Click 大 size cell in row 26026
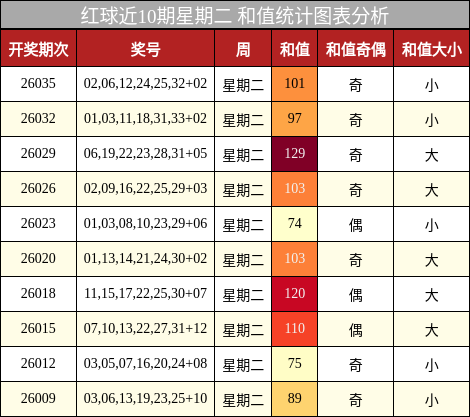The width and height of the screenshot is (470, 417). pos(432,190)
